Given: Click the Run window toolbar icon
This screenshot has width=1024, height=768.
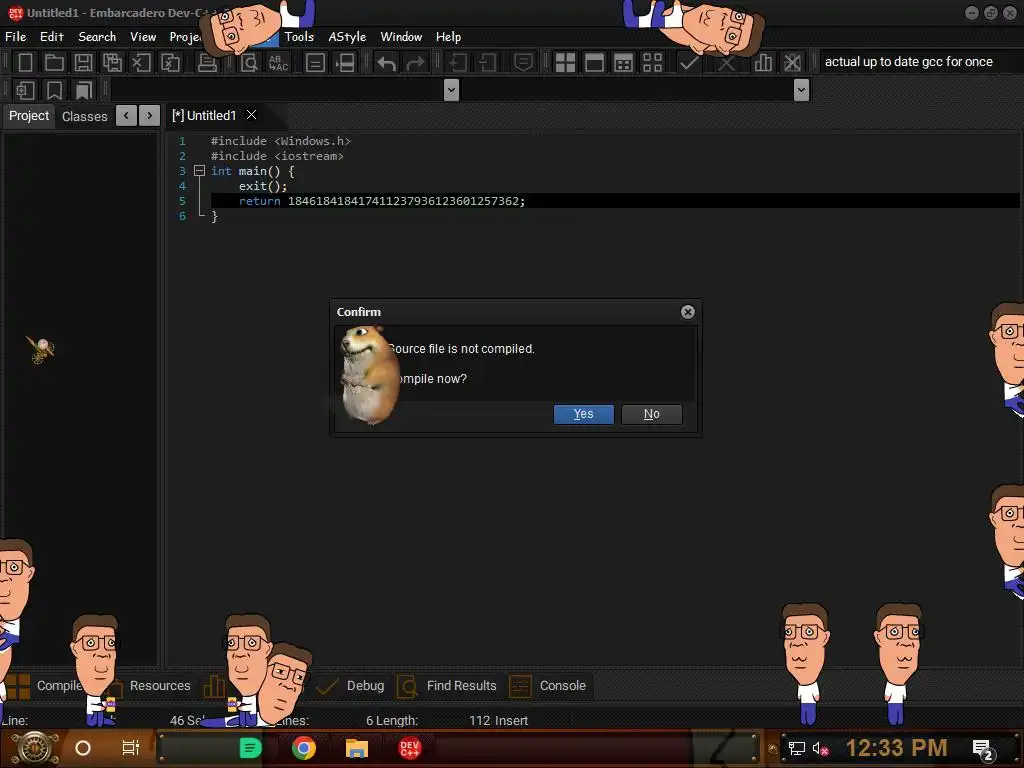Looking at the screenshot, I should click(594, 63).
